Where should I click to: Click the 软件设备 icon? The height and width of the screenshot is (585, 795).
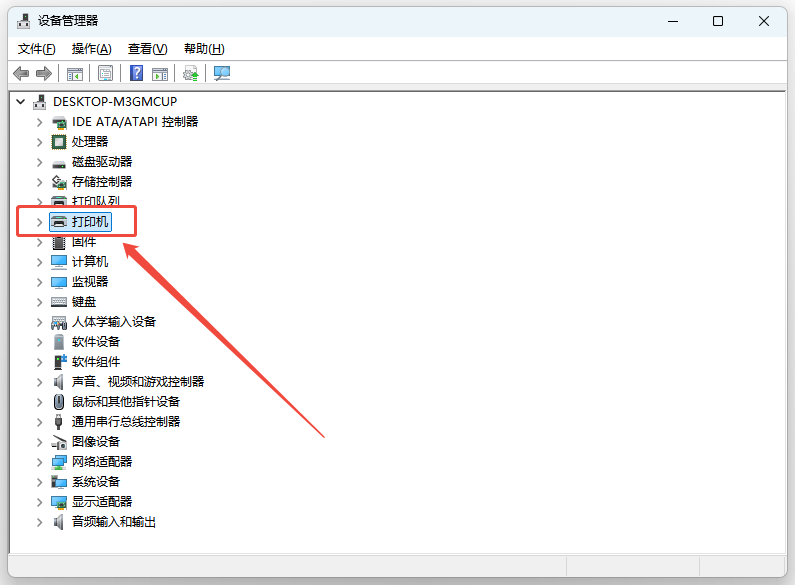pos(59,342)
